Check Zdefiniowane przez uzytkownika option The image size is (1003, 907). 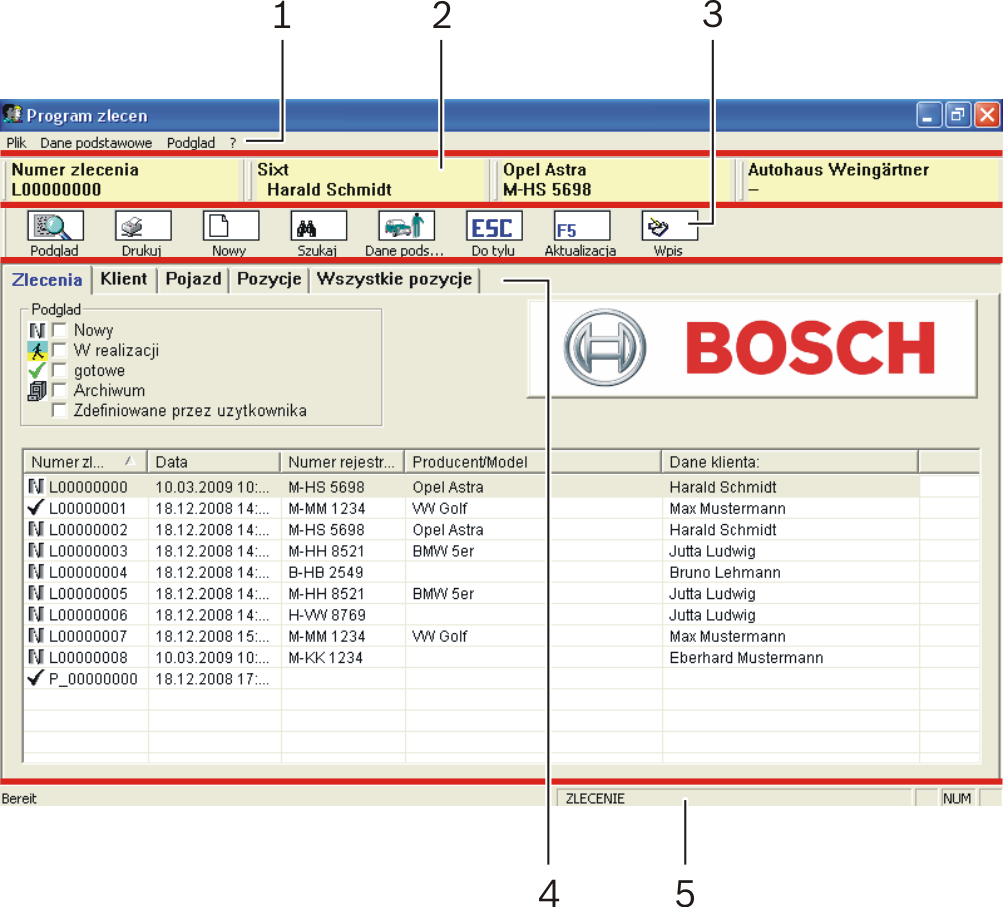[x=59, y=410]
